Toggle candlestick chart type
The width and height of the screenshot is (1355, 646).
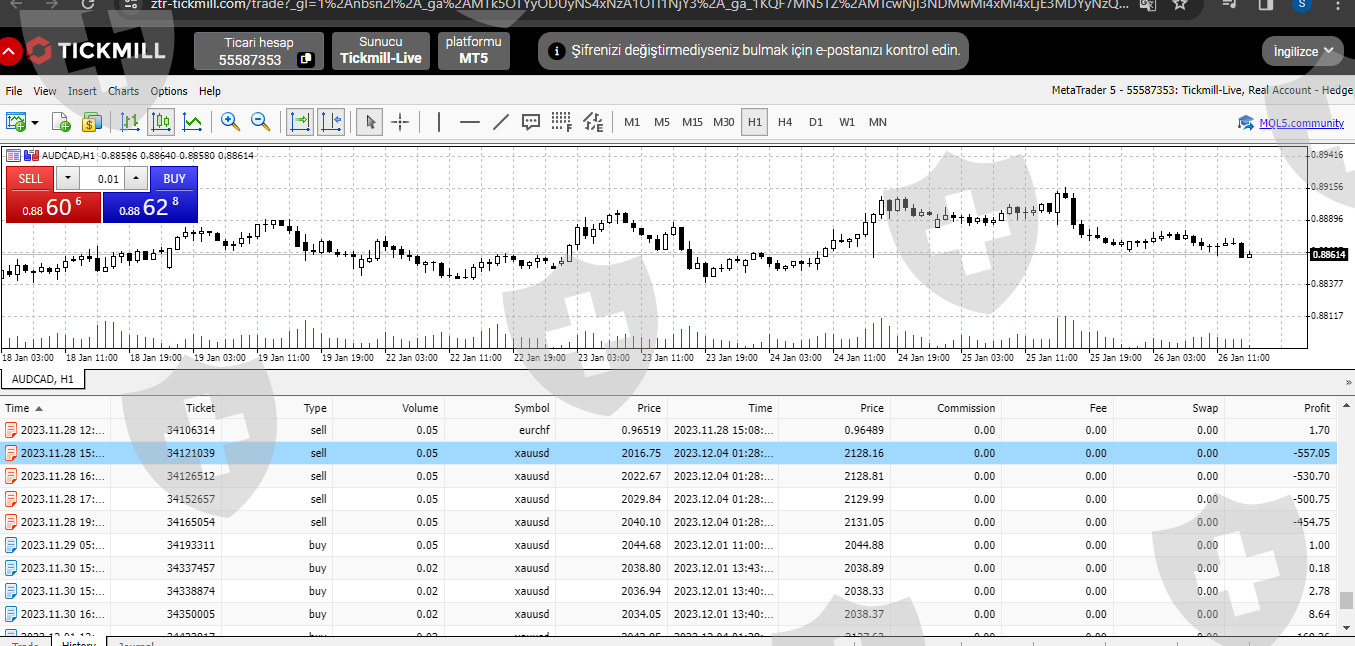point(161,122)
